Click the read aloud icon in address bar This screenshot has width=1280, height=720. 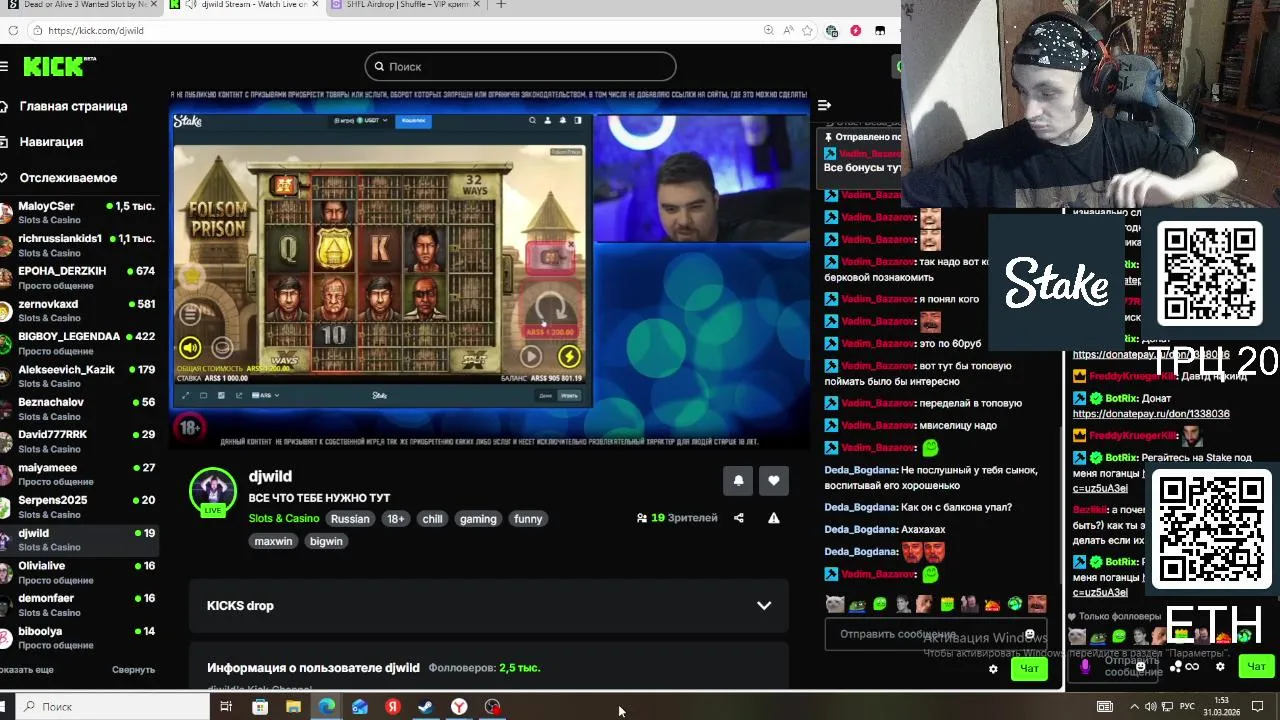pos(788,30)
